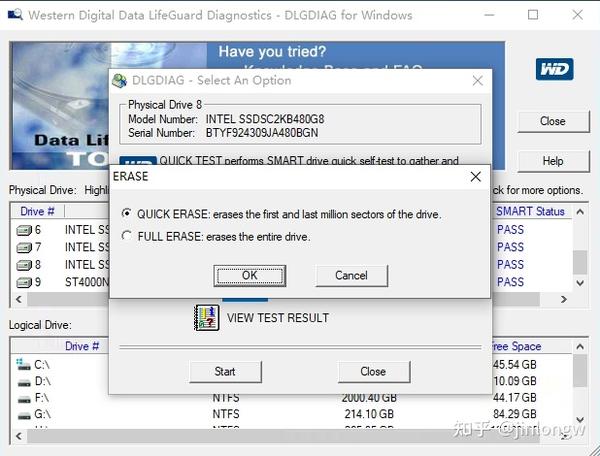Select logical drive C:\ icon
The image size is (600, 456).
[x=23, y=364]
